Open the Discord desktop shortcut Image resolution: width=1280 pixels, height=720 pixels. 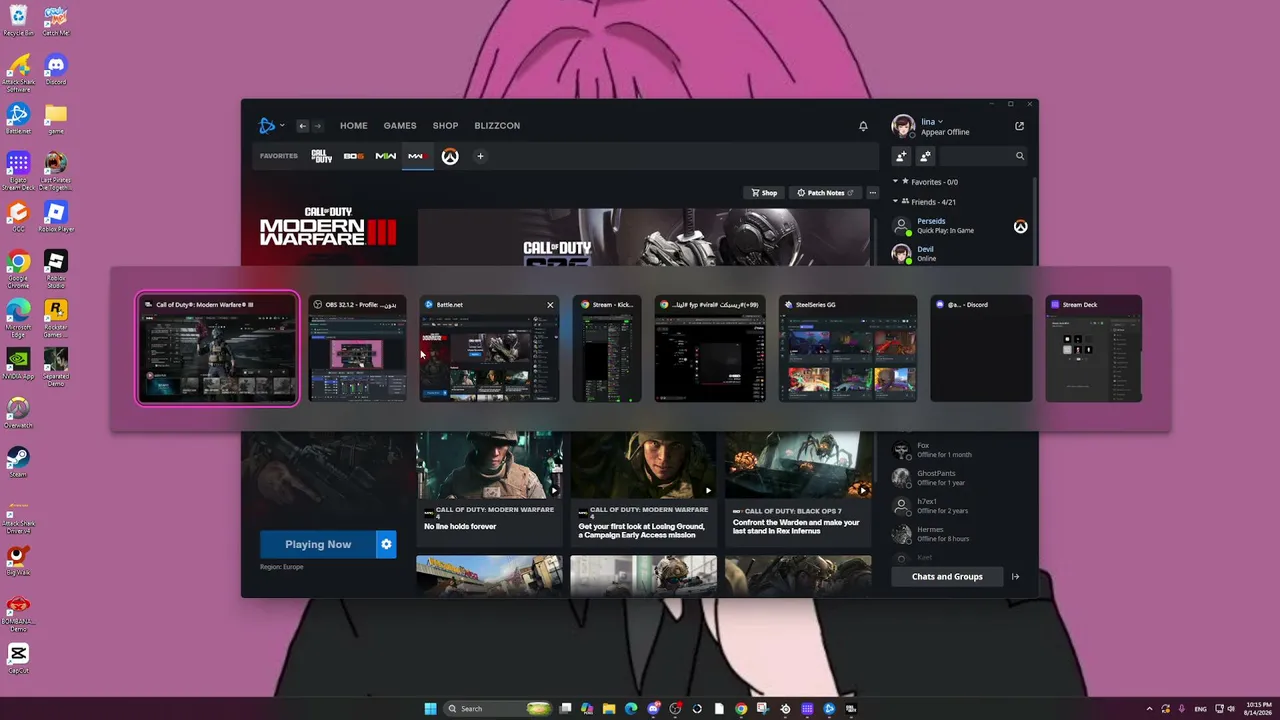56,70
